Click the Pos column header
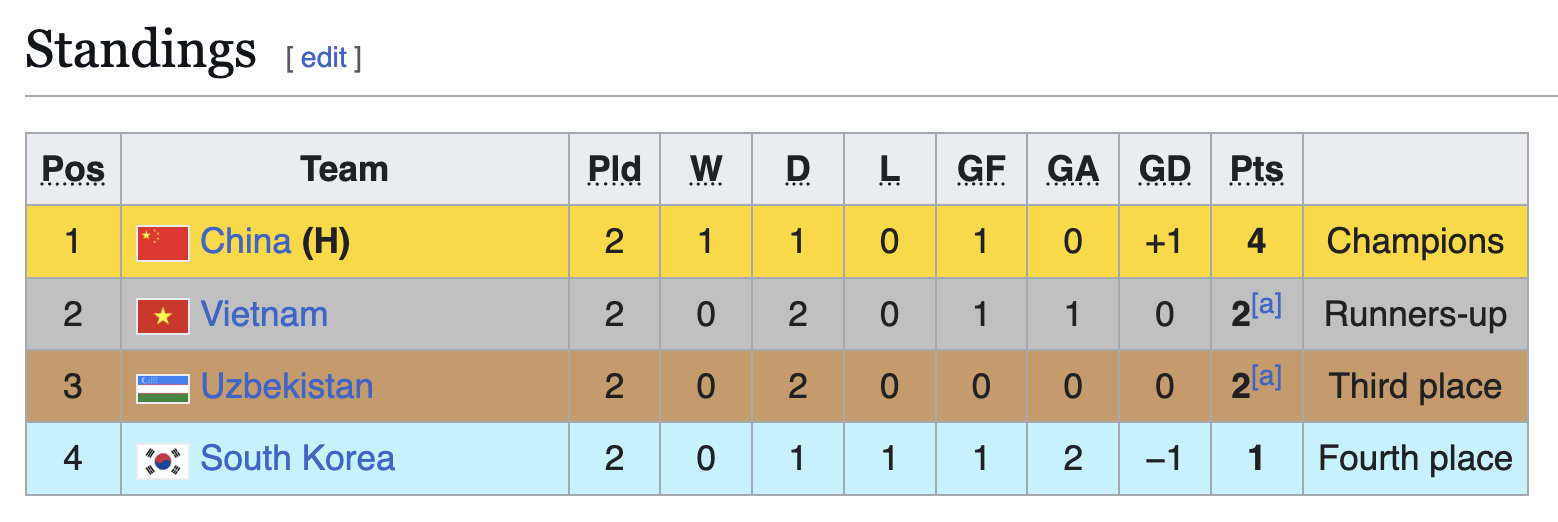1558x522 pixels. click(x=73, y=170)
